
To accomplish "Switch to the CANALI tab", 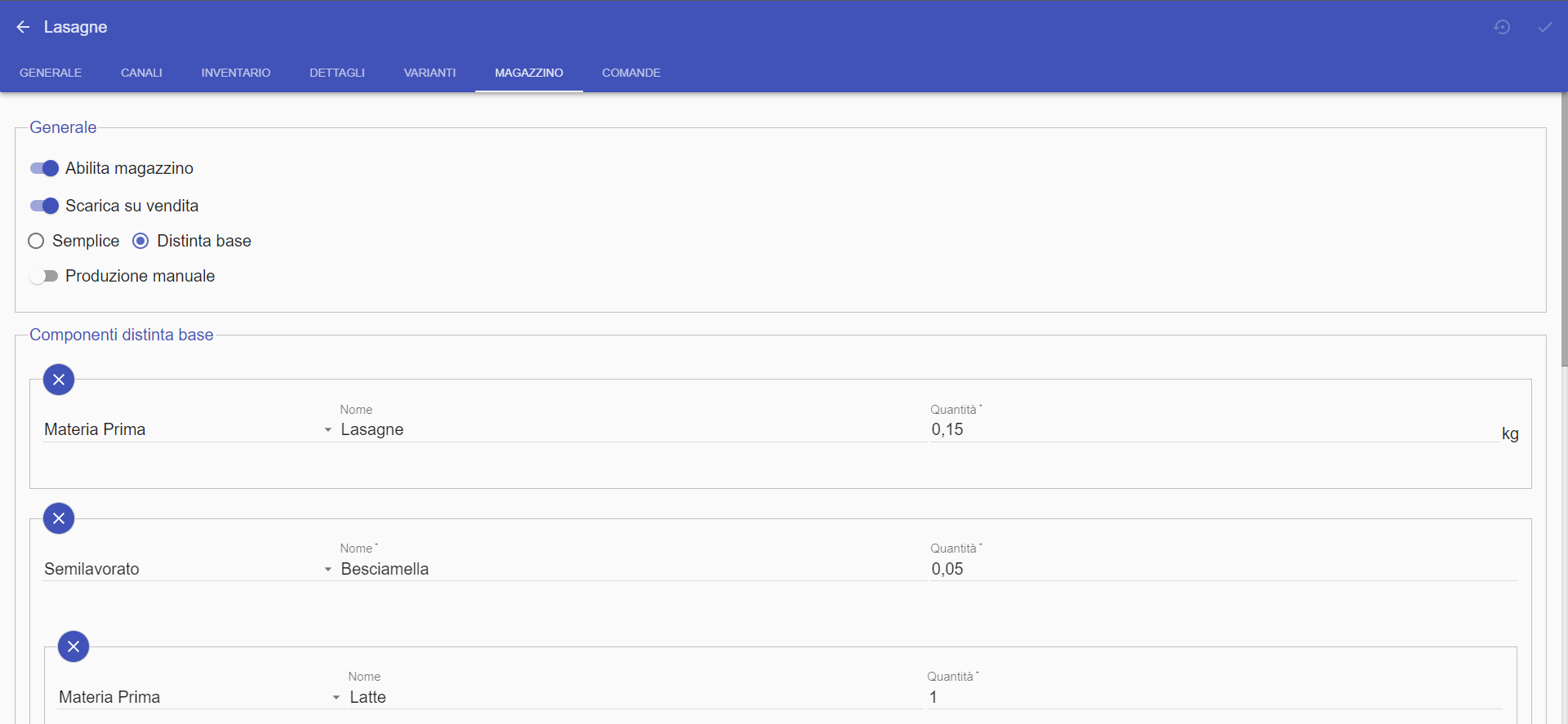I will tap(141, 73).
